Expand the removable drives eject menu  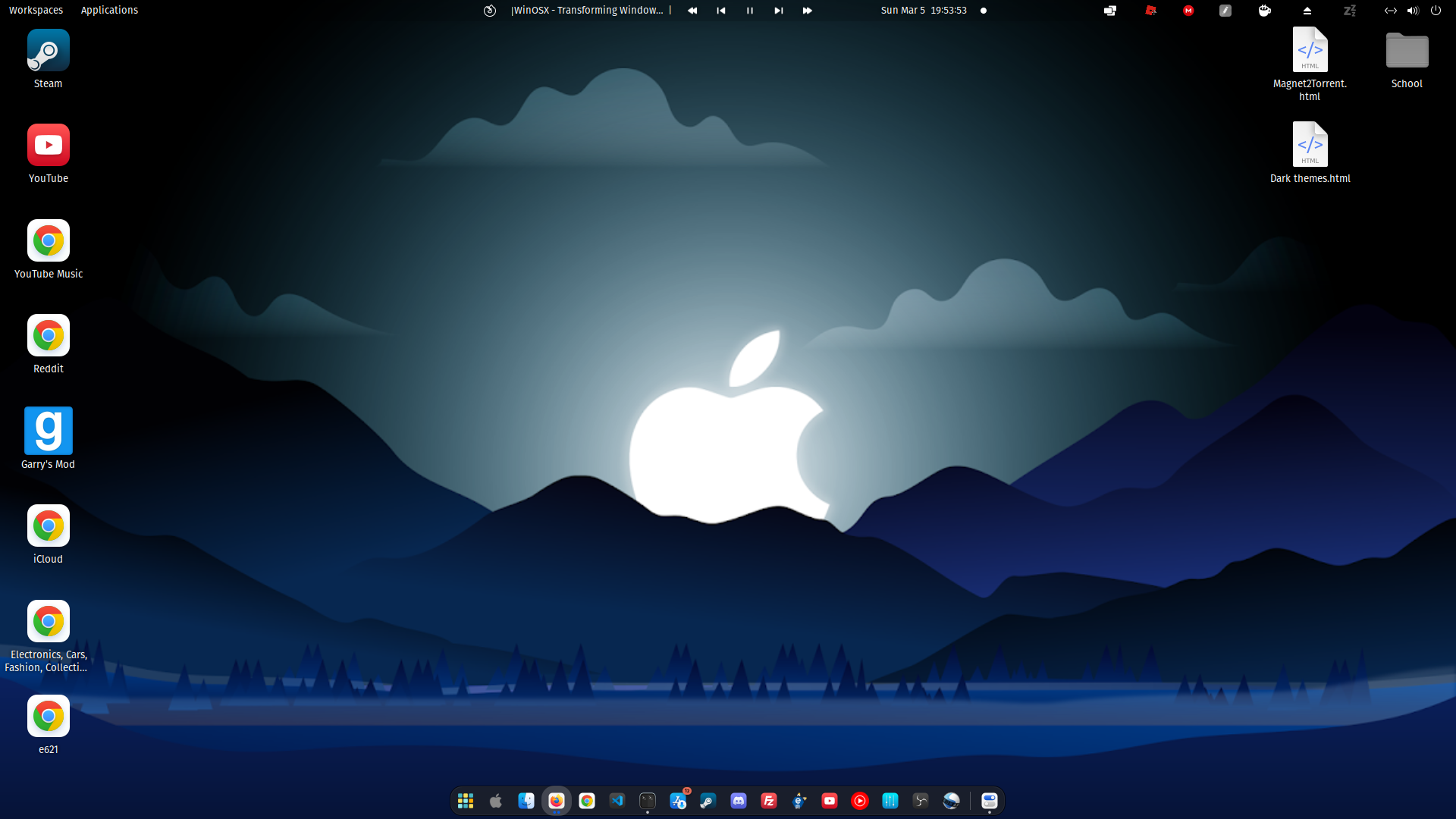(1307, 11)
